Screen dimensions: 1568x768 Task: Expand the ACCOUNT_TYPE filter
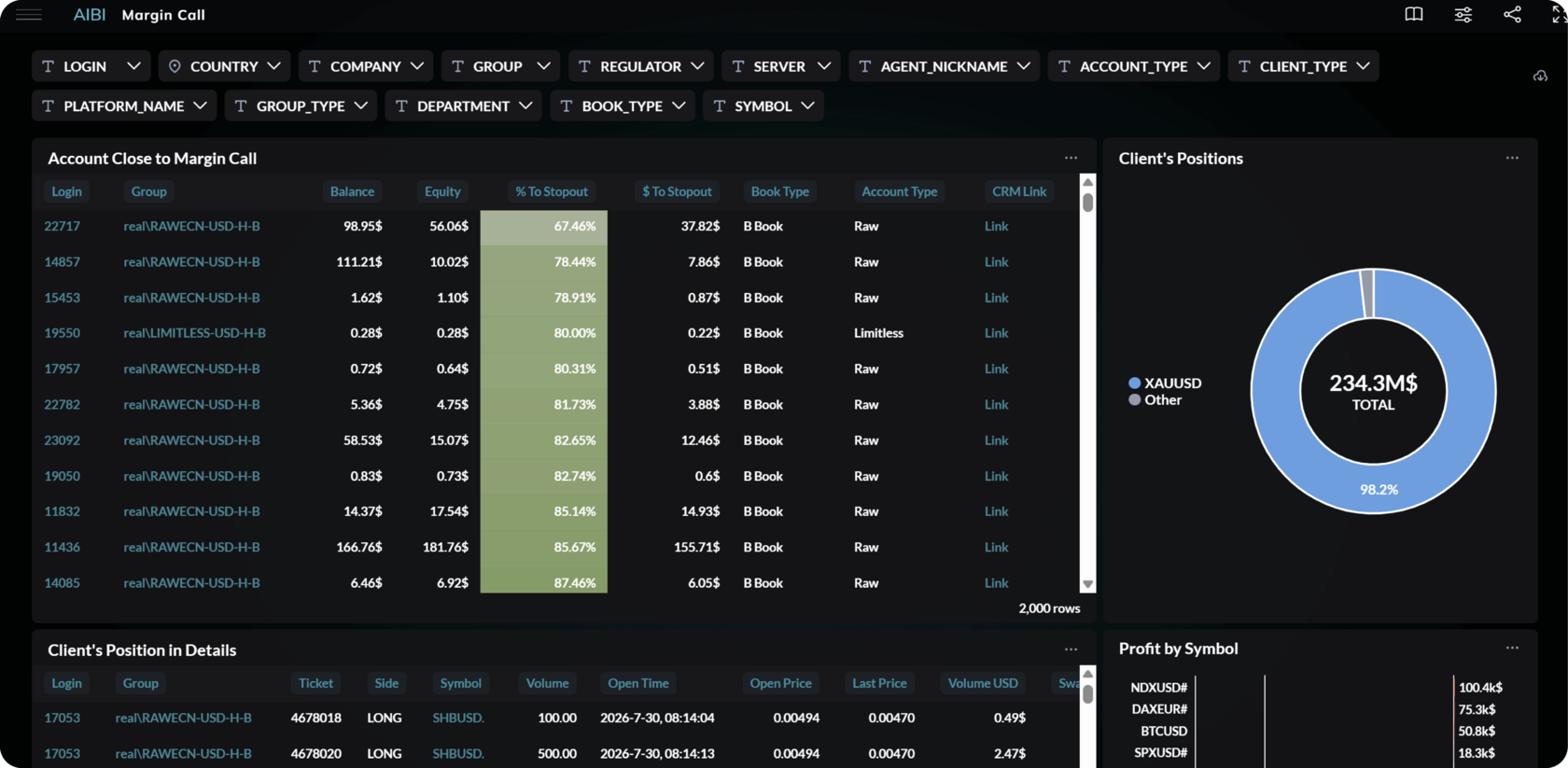(x=1134, y=66)
